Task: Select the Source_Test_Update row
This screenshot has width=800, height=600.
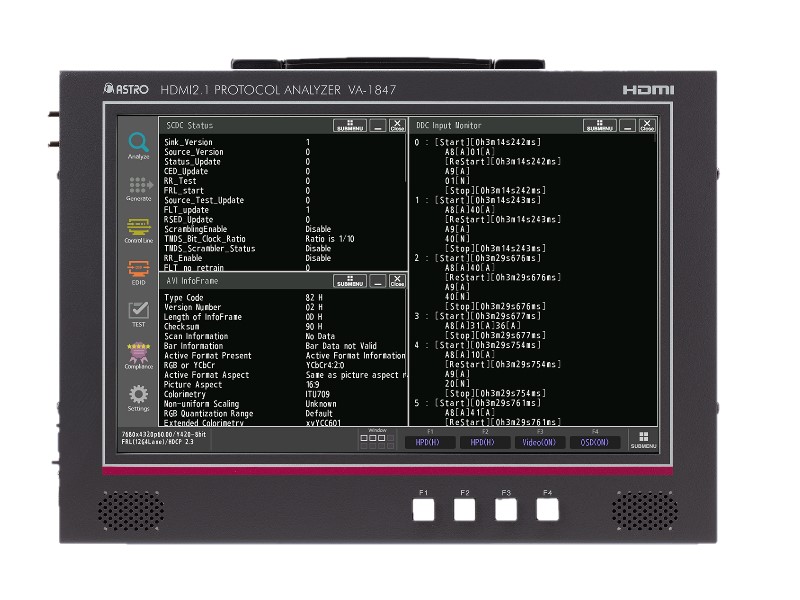Action: tap(284, 201)
